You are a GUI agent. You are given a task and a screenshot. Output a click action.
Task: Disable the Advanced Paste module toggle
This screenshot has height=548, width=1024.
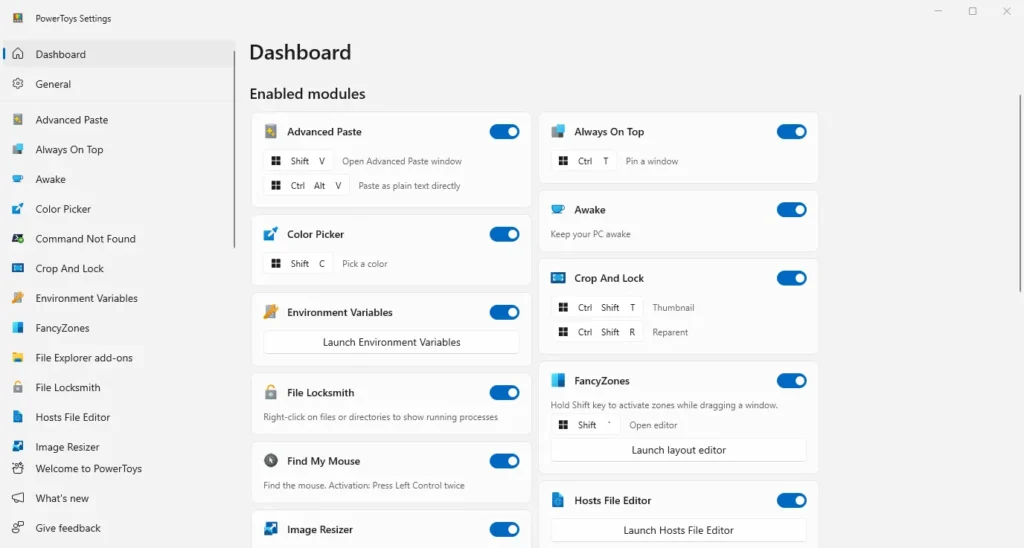(x=504, y=132)
